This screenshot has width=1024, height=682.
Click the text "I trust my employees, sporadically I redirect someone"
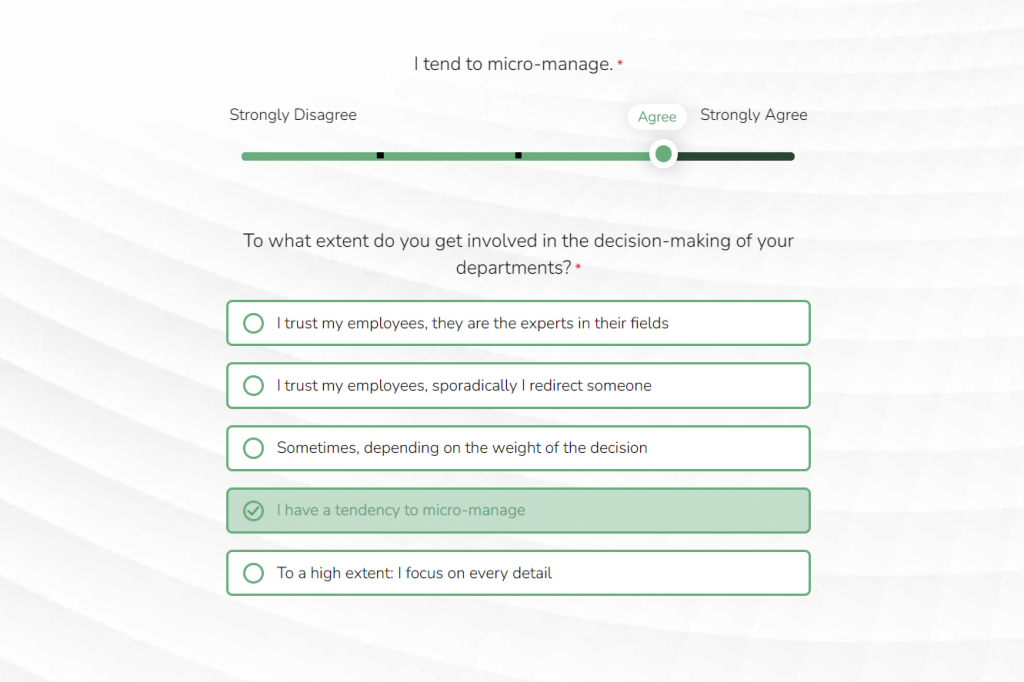coord(464,386)
